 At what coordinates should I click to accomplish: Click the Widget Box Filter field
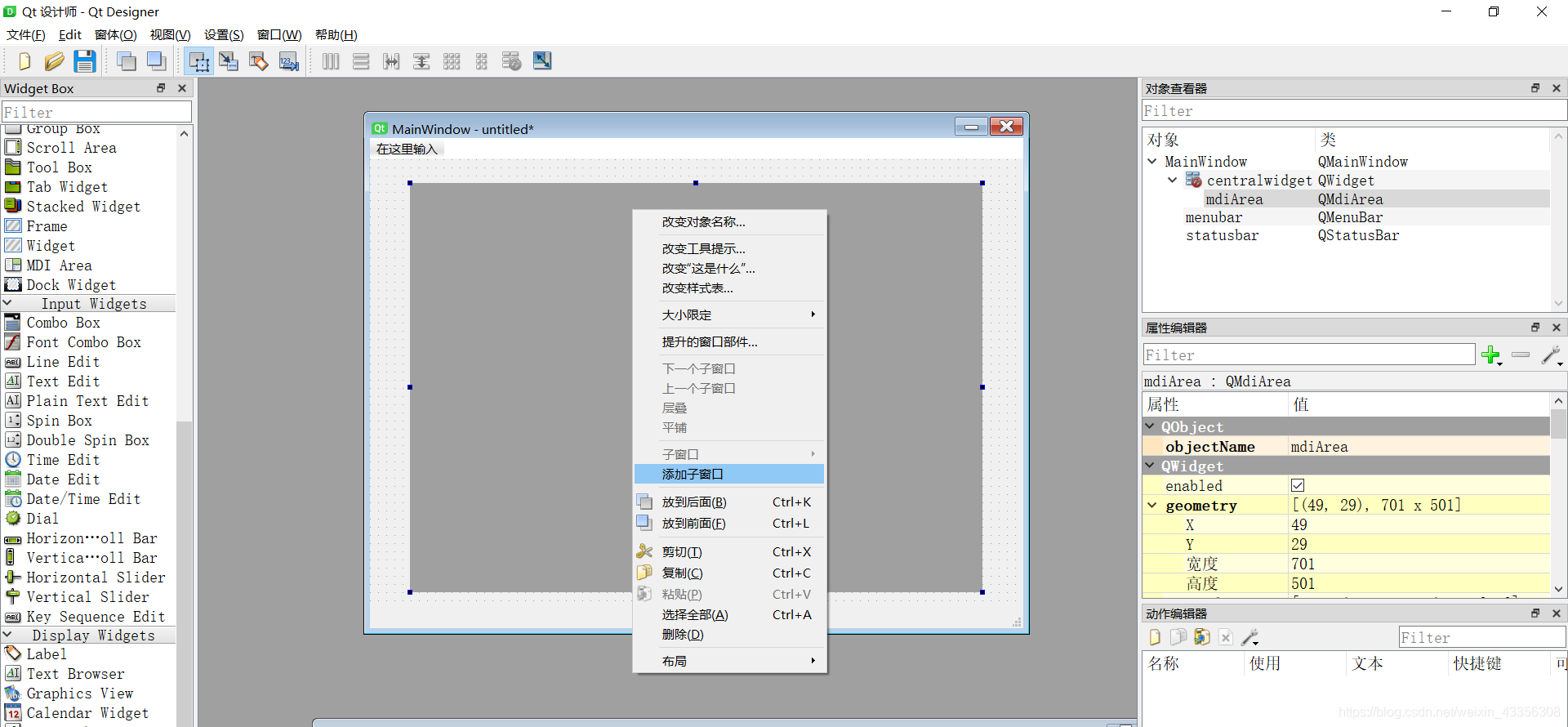96,112
